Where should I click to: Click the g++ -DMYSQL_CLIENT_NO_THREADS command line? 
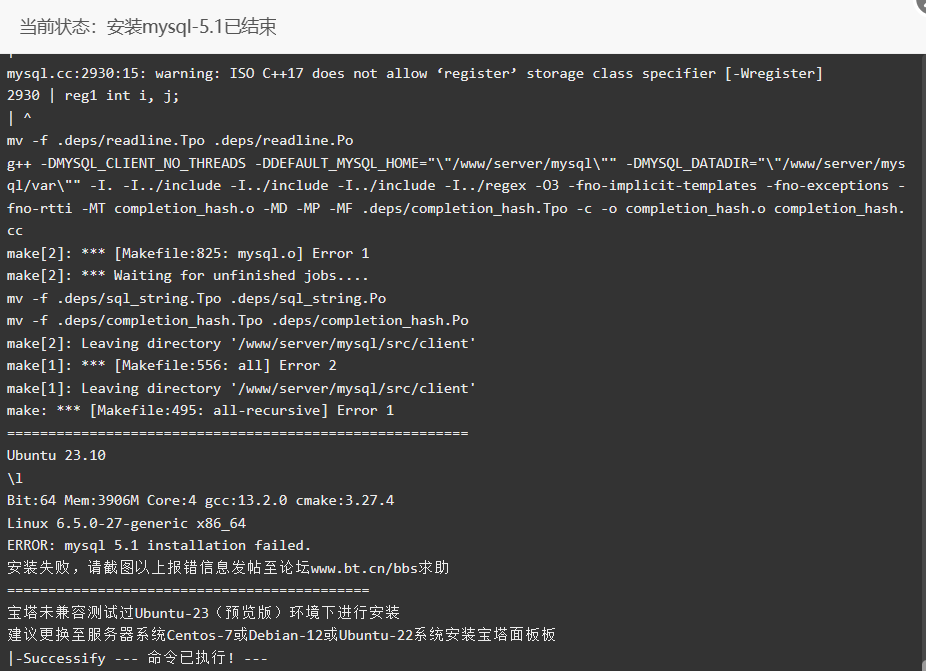tap(455, 197)
